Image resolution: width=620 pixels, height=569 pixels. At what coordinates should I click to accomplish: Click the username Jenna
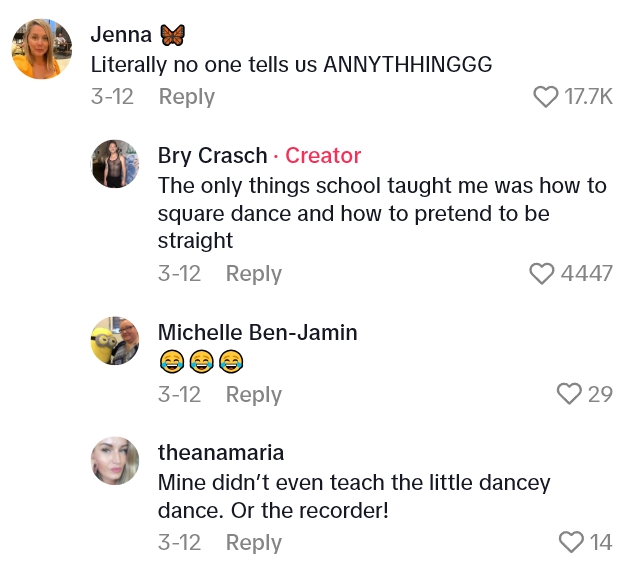121,34
